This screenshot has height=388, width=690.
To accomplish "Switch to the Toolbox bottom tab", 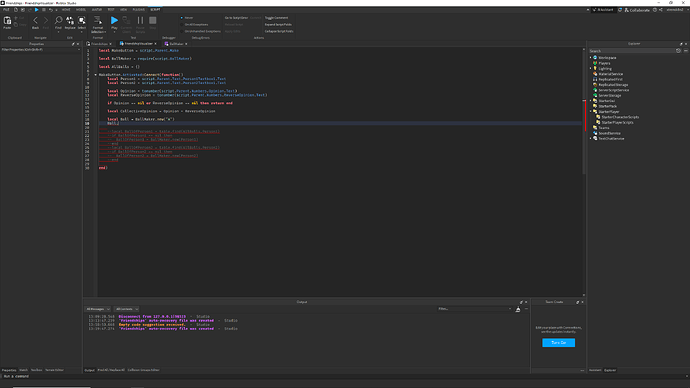I will pos(37,370).
